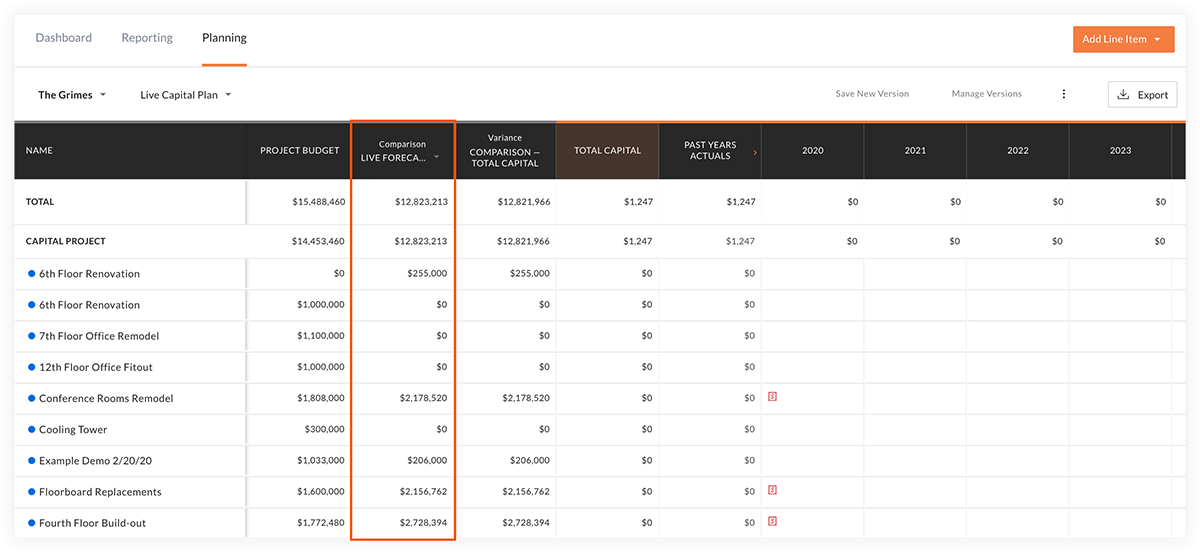Click the red flag icon in Floorboard Replacements row
The image size is (1200, 556).
pyautogui.click(x=772, y=490)
